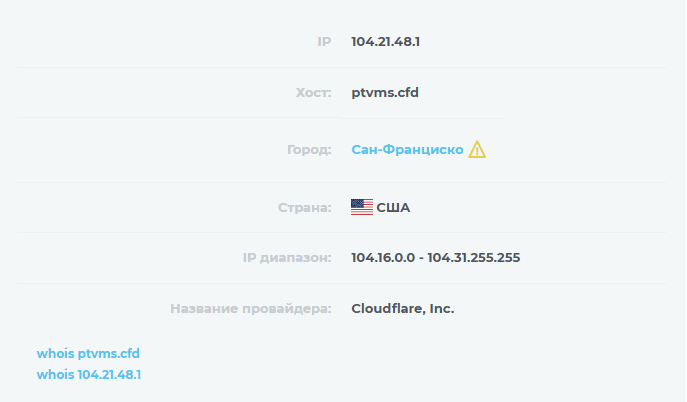687x402 pixels.
Task: Click the country name США
Action: click(x=393, y=208)
